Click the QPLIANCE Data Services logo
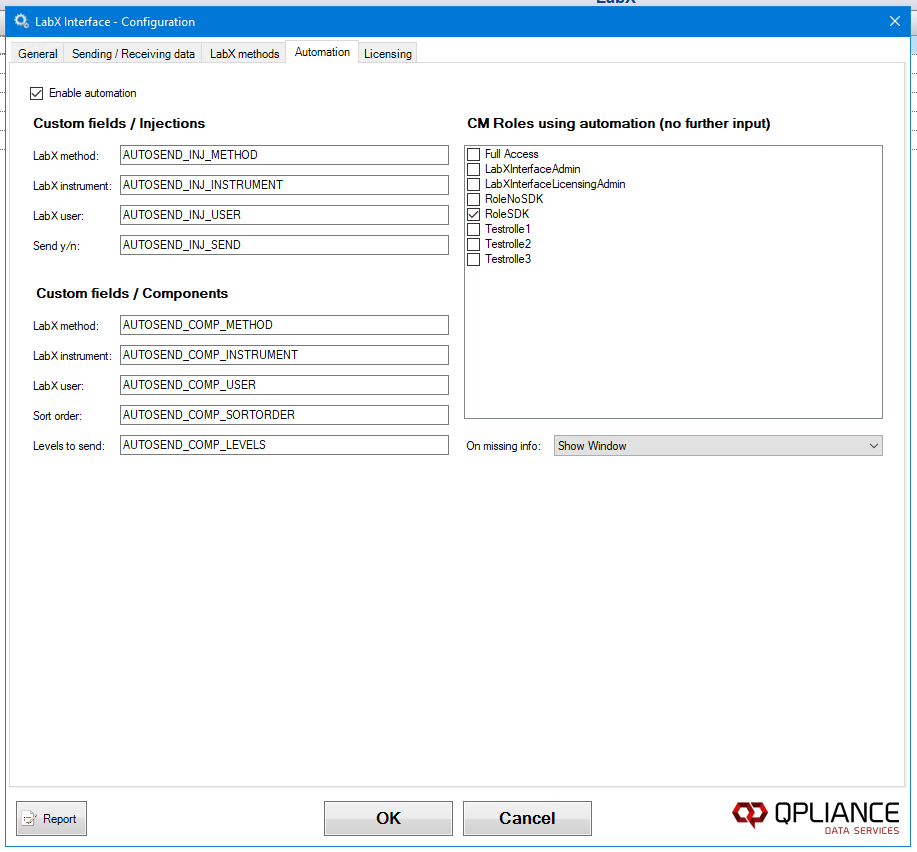 pos(815,816)
